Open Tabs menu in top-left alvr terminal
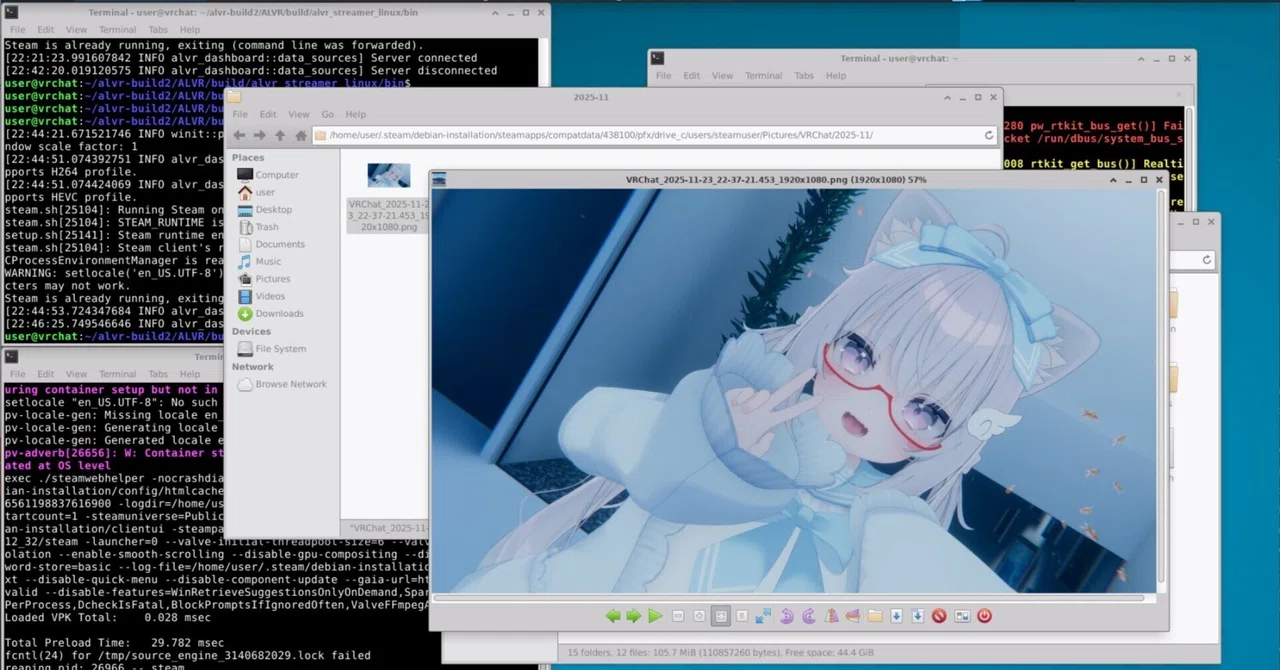The height and width of the screenshot is (670, 1280). tap(158, 30)
